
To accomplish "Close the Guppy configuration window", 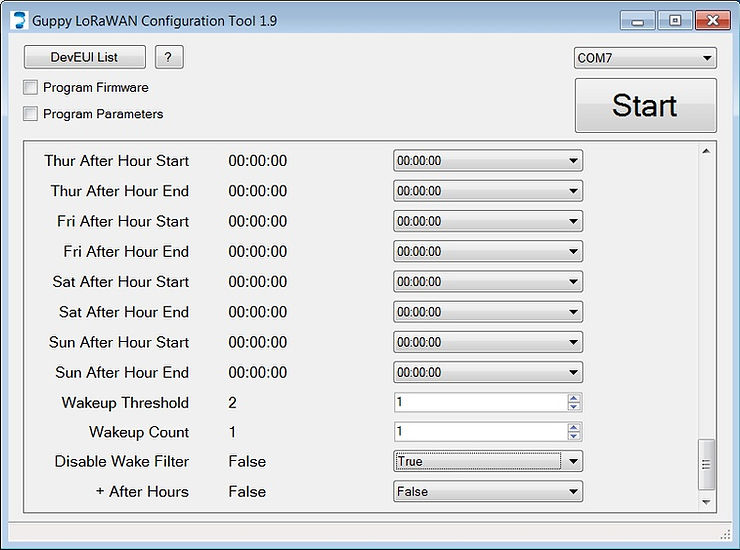I will click(713, 21).
